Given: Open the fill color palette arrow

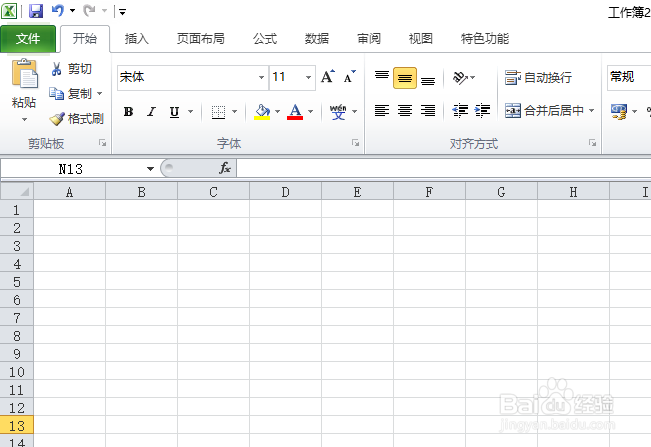Looking at the screenshot, I should pyautogui.click(x=277, y=112).
